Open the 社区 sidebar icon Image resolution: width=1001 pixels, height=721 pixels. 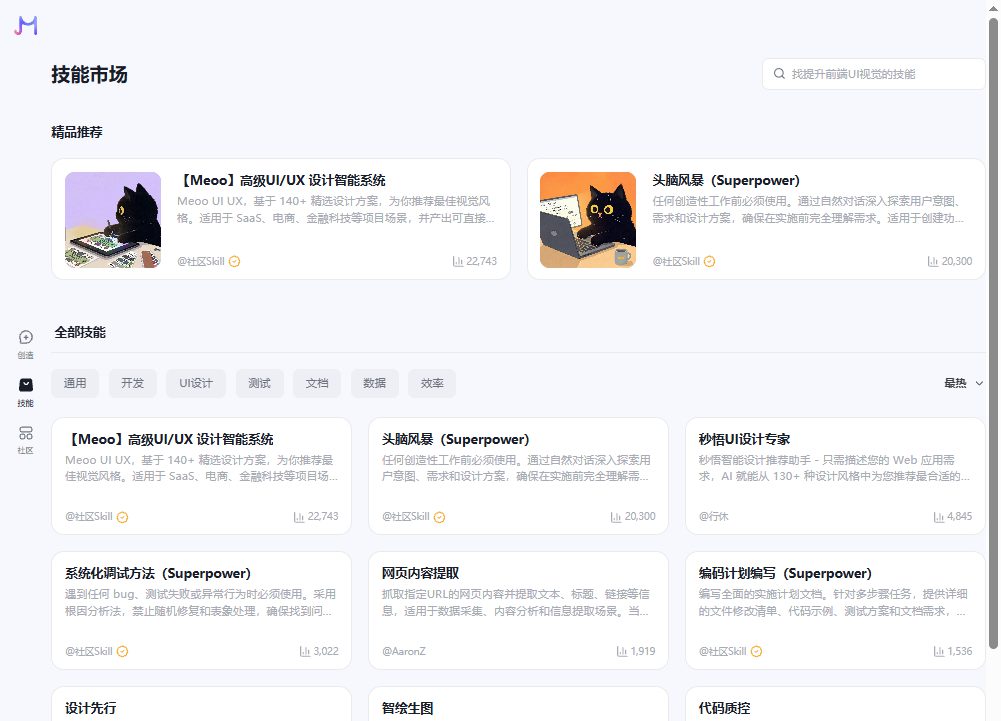tap(26, 440)
